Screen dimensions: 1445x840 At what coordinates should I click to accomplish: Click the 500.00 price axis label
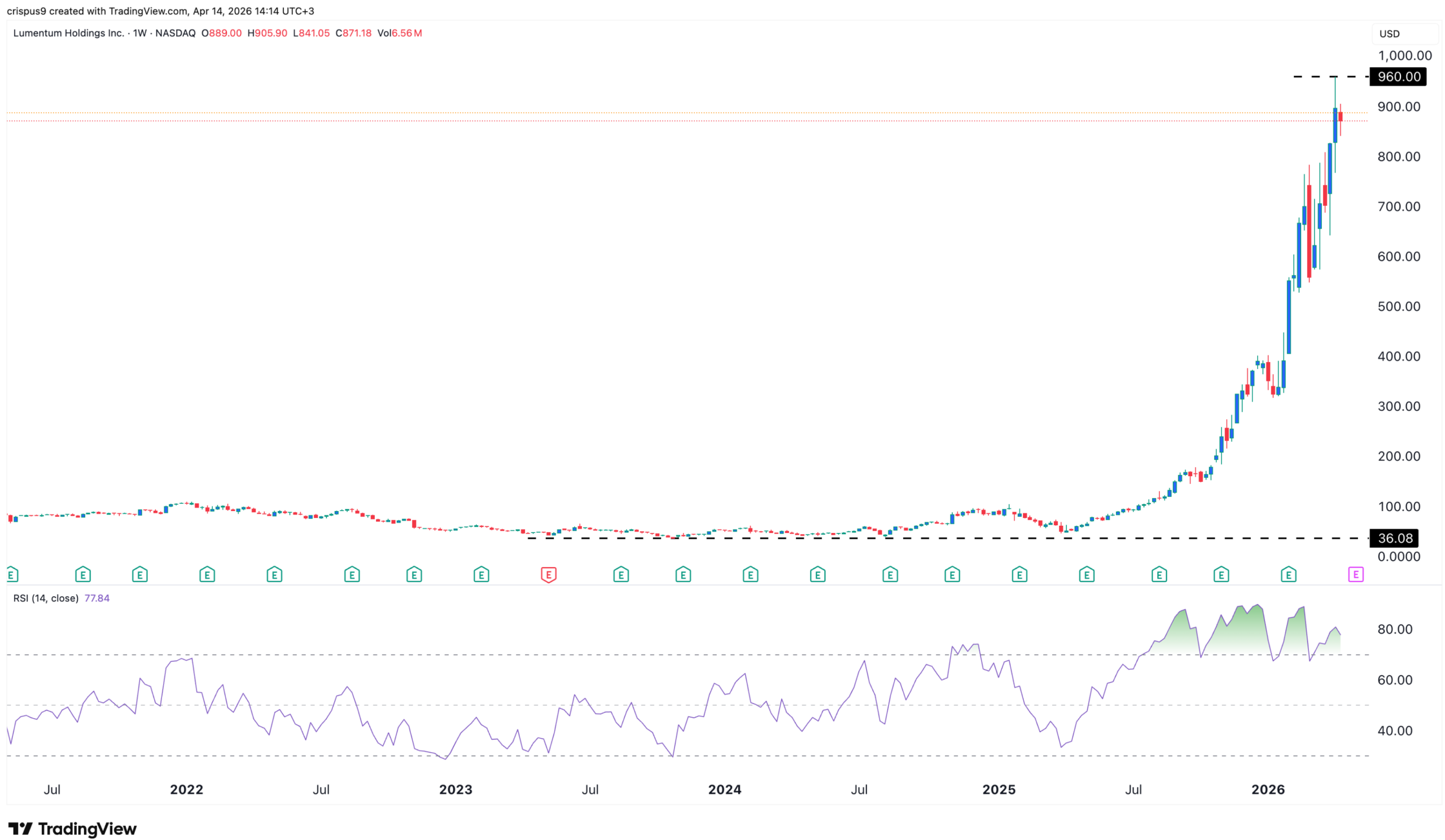pyautogui.click(x=1399, y=306)
